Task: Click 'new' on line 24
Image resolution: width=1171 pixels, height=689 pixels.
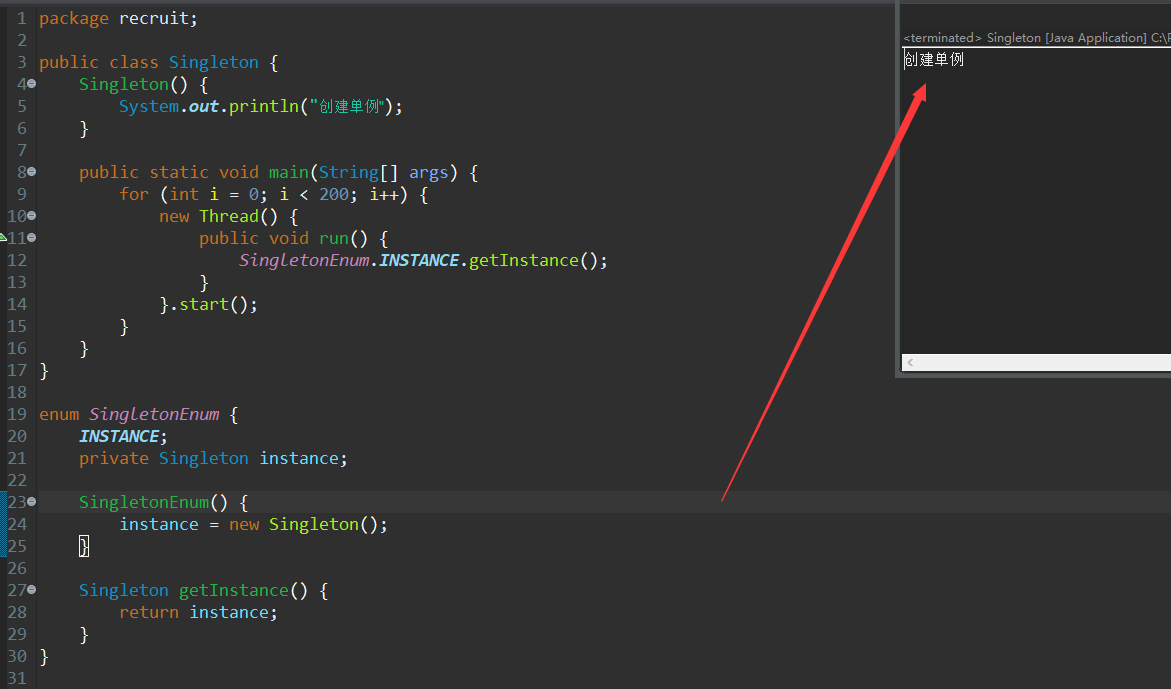Action: pyautogui.click(x=244, y=526)
